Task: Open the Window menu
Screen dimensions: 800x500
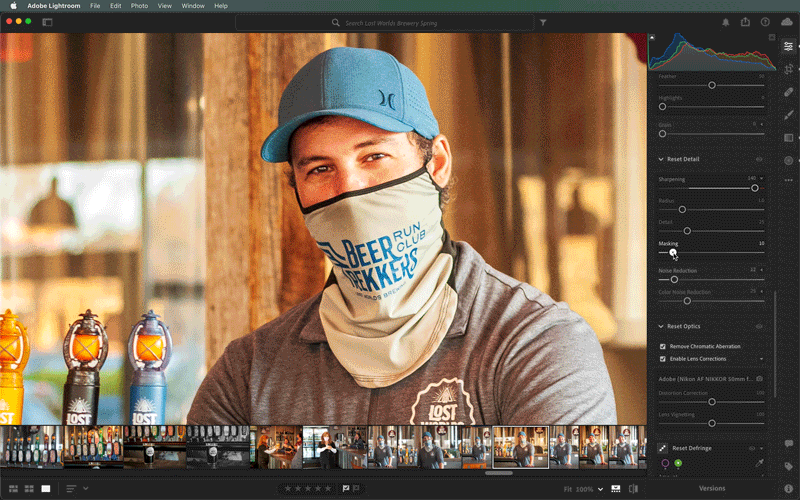Action: pos(193,6)
